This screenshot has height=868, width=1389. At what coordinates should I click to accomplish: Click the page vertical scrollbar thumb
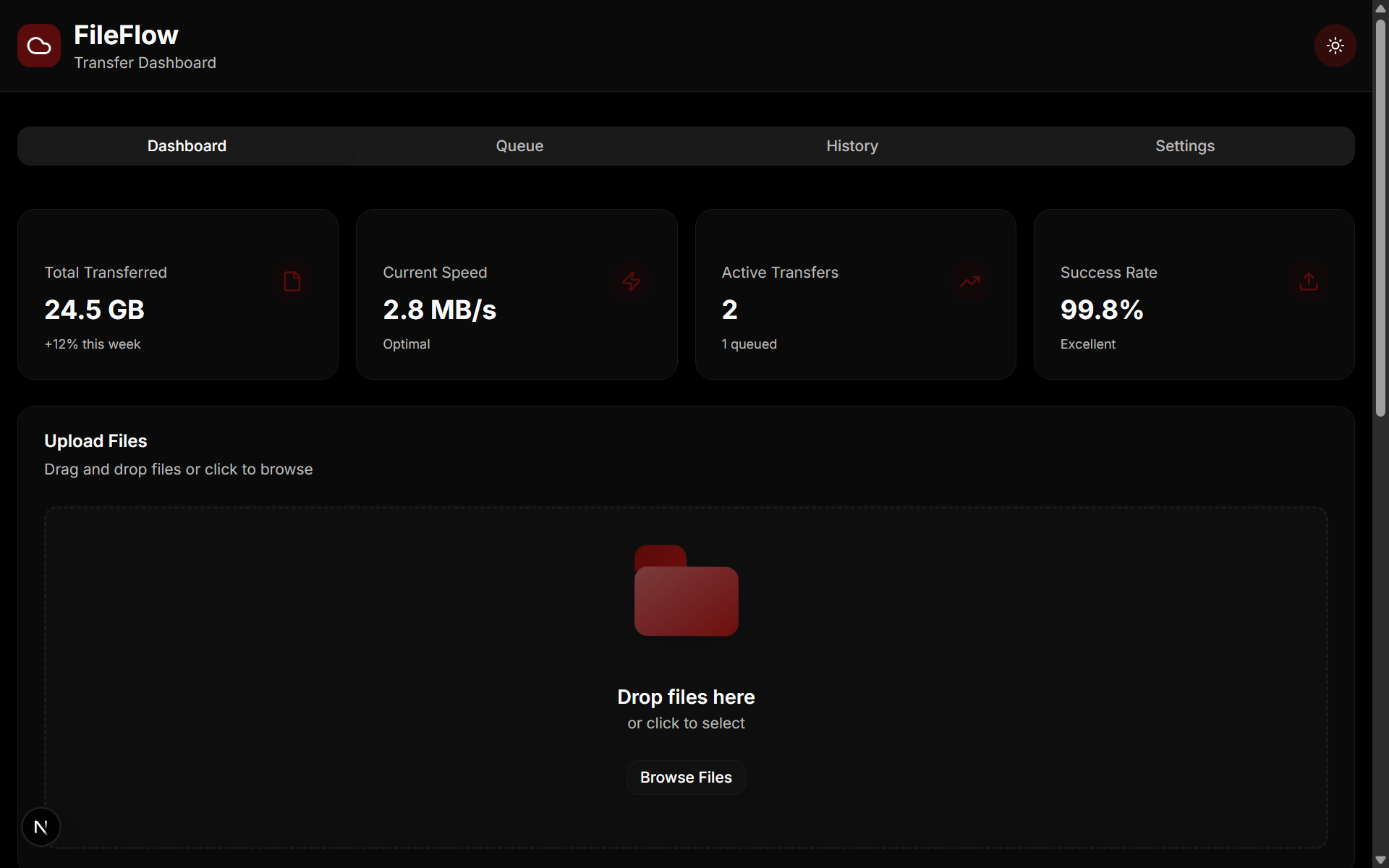coord(1380,217)
